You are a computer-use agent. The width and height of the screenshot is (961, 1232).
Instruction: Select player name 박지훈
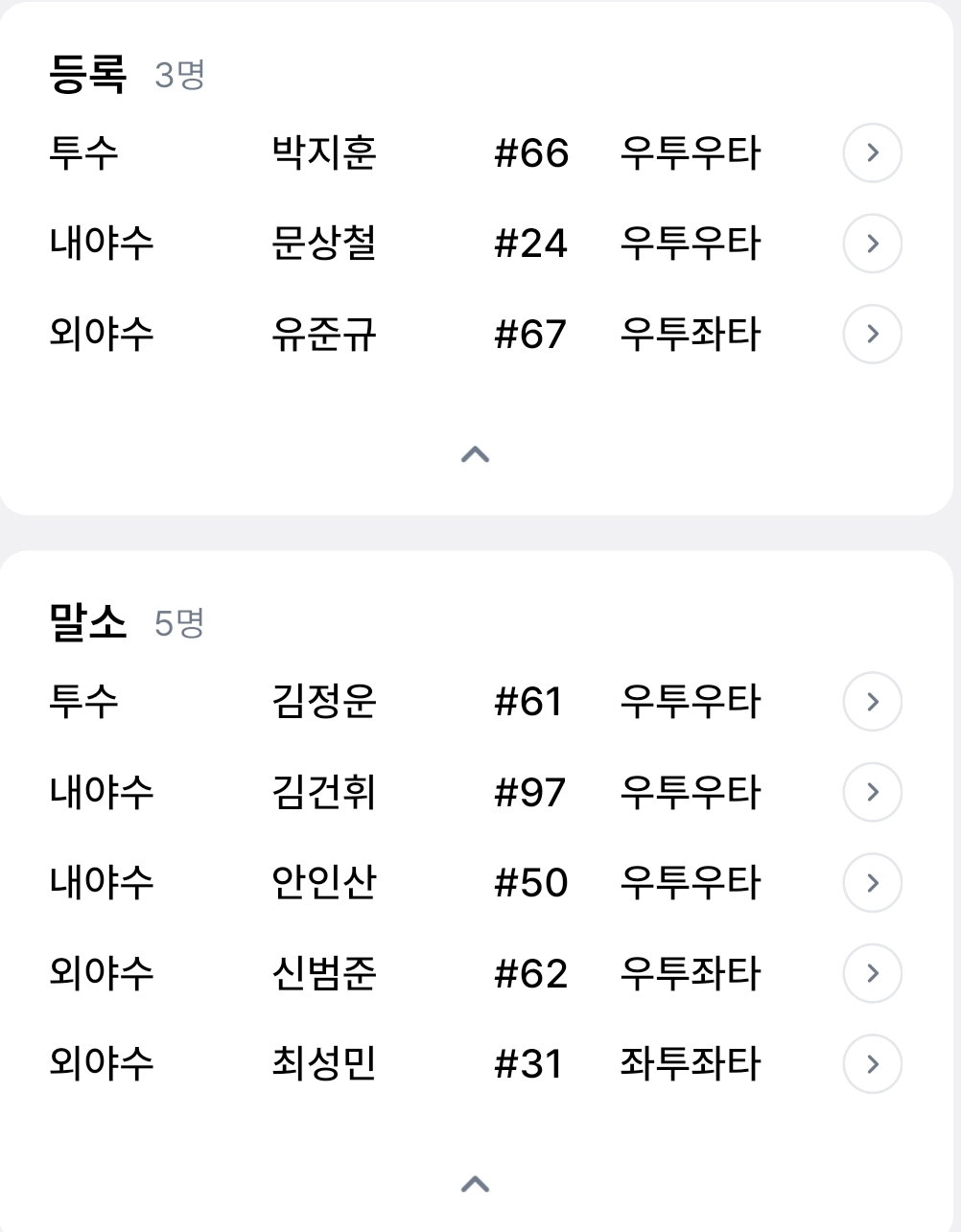(324, 152)
